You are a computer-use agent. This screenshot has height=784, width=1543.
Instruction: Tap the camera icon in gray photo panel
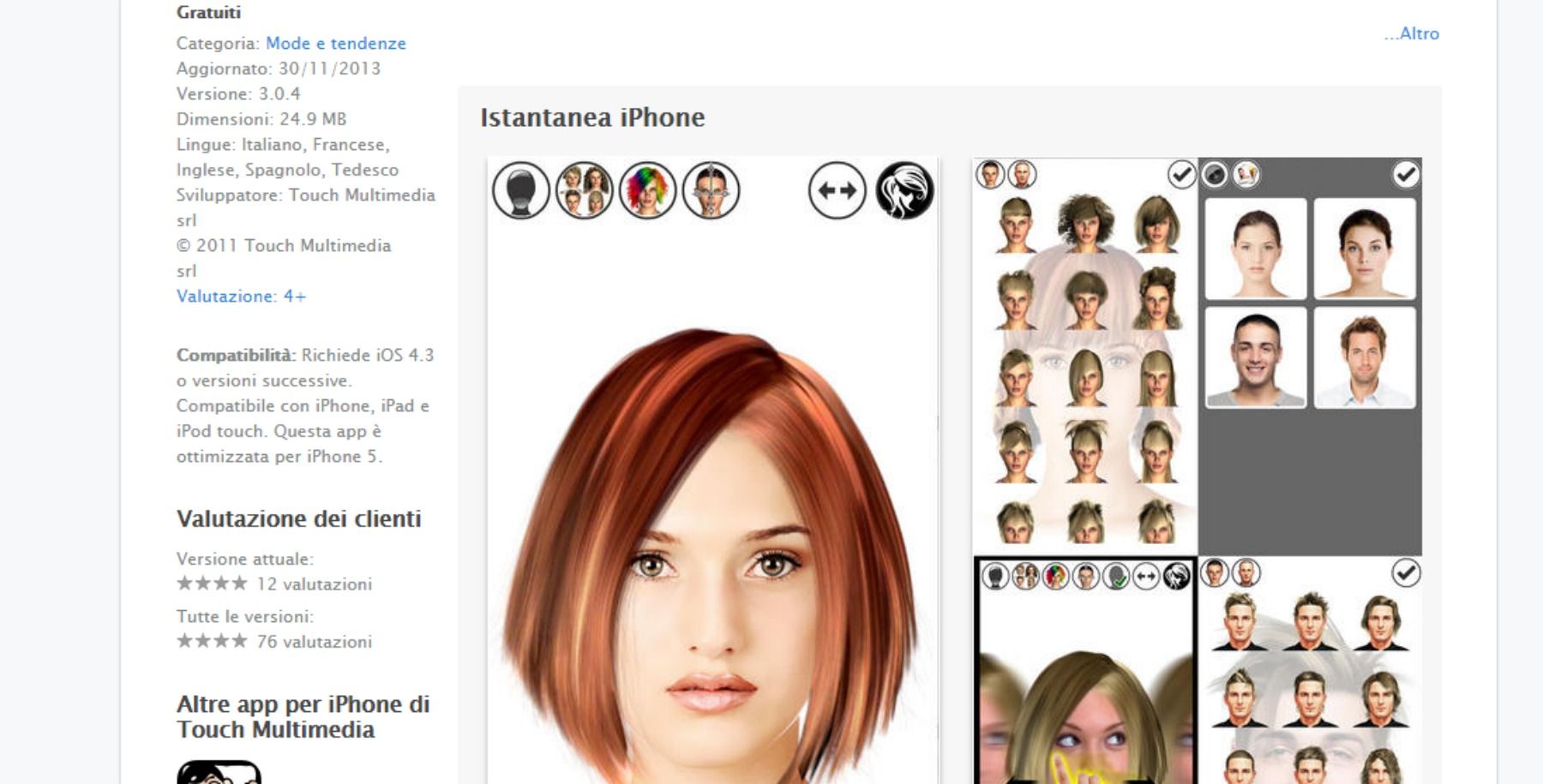click(1215, 175)
